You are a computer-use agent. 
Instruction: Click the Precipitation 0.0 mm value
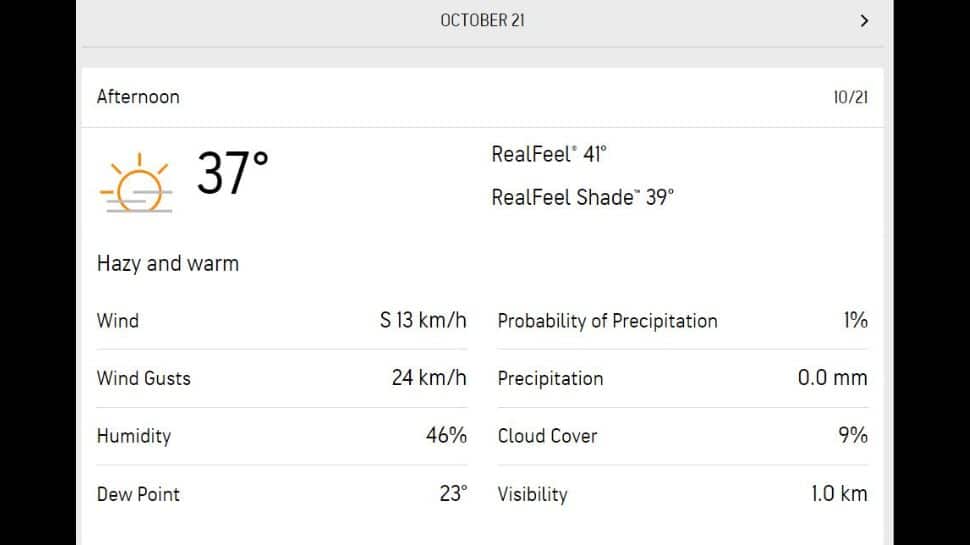[x=833, y=378]
